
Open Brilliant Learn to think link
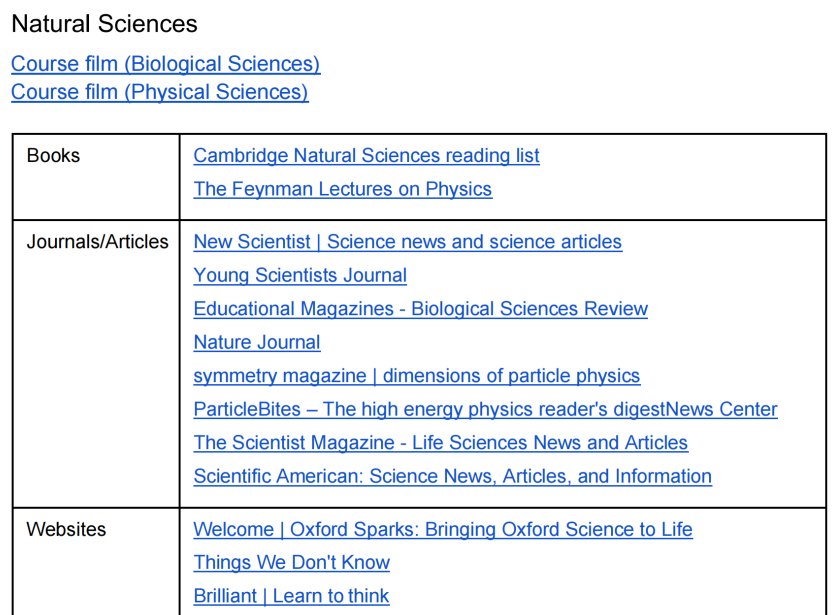(291, 596)
